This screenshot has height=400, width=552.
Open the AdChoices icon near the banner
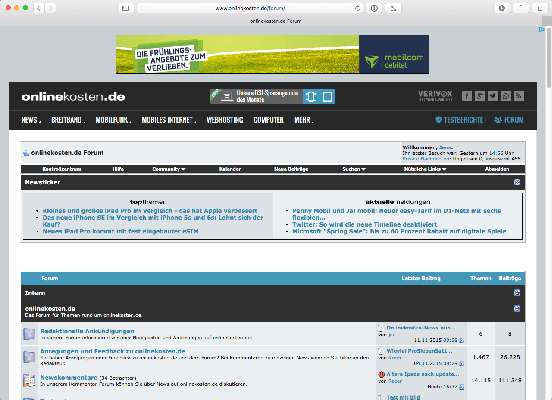coord(542,30)
